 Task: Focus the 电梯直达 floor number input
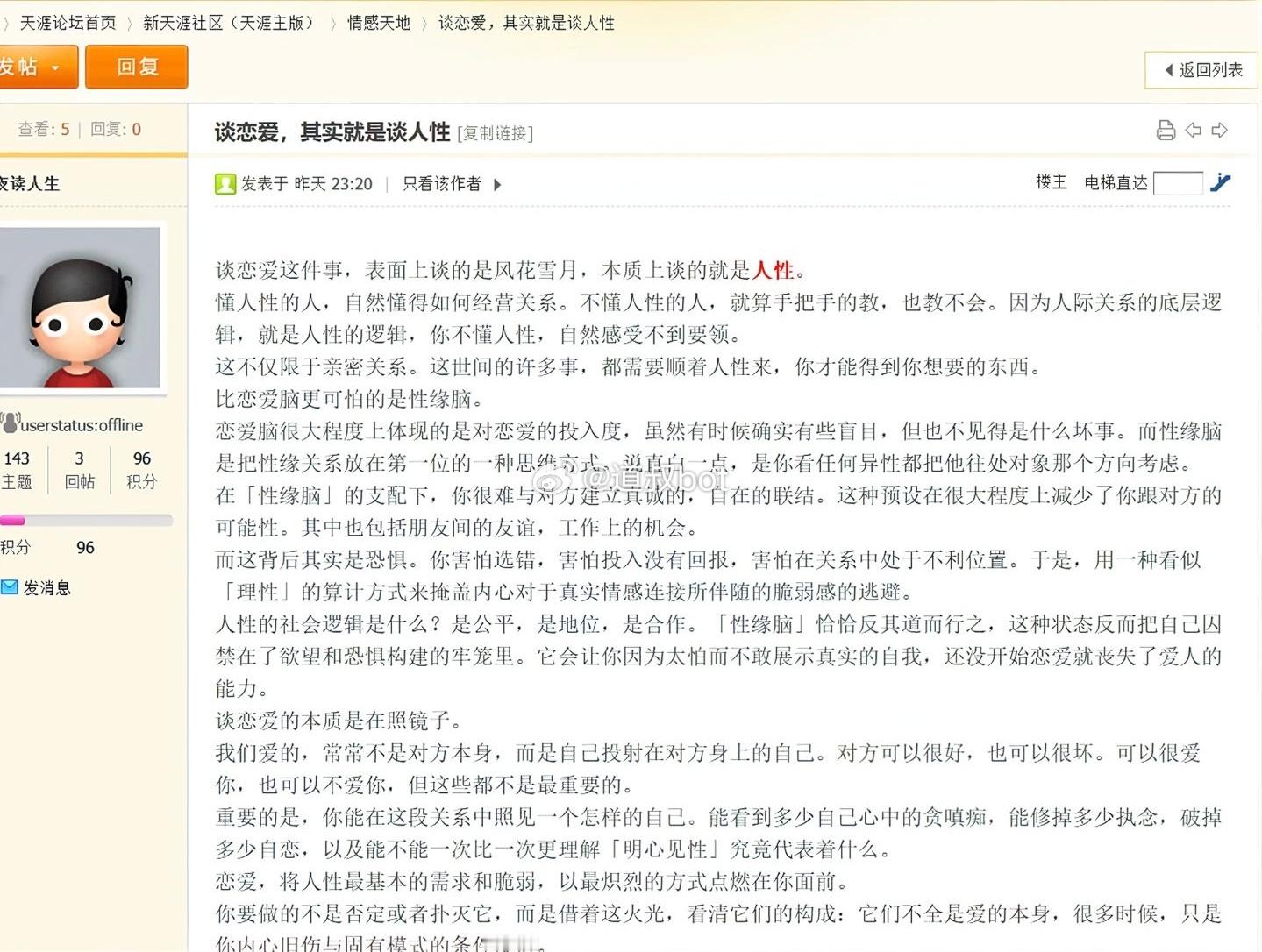(1178, 182)
